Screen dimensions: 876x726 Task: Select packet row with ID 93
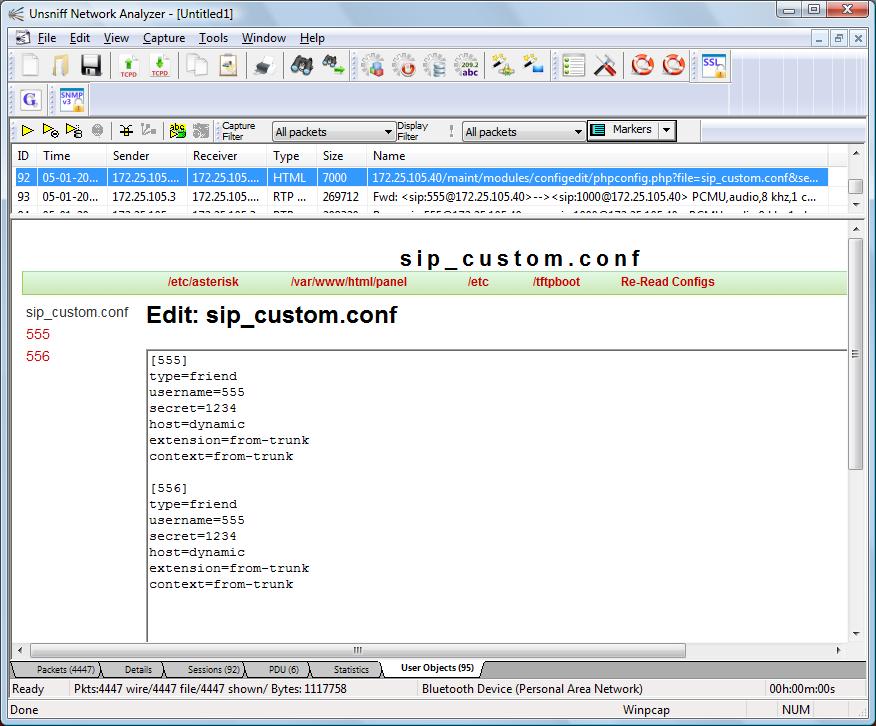coord(400,197)
